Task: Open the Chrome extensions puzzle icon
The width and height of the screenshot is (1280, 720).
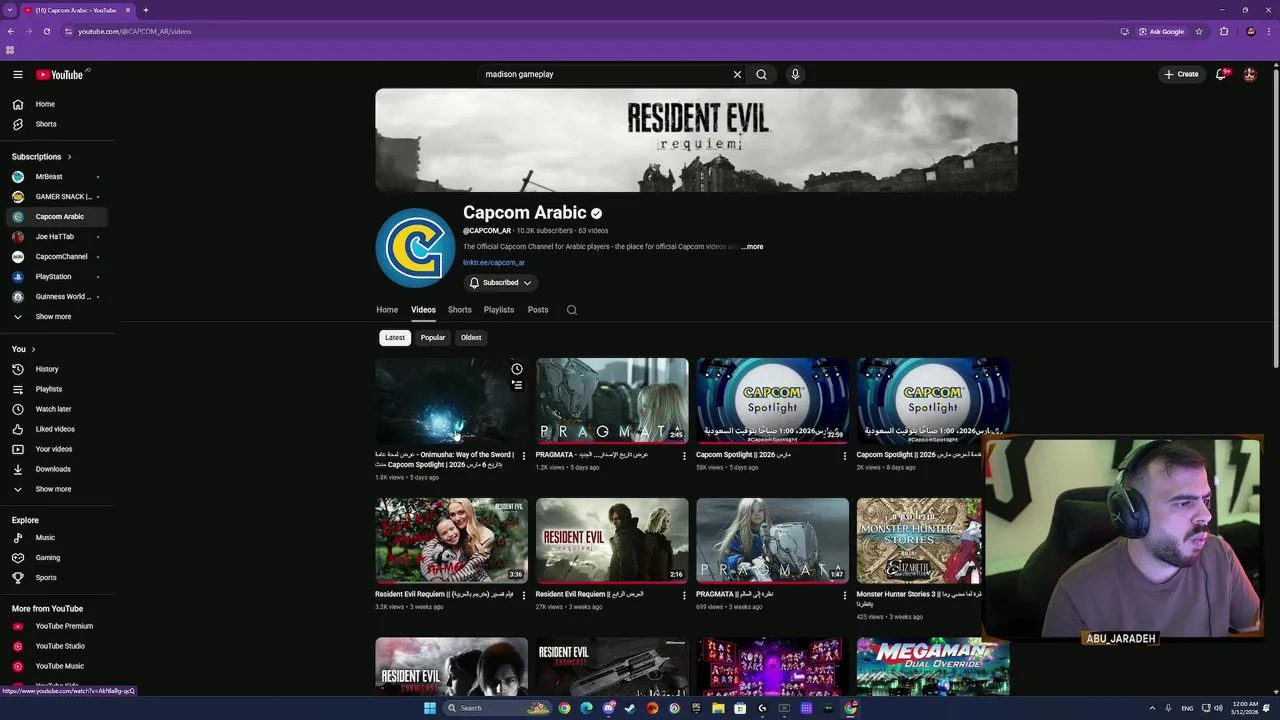Action: tap(1224, 31)
